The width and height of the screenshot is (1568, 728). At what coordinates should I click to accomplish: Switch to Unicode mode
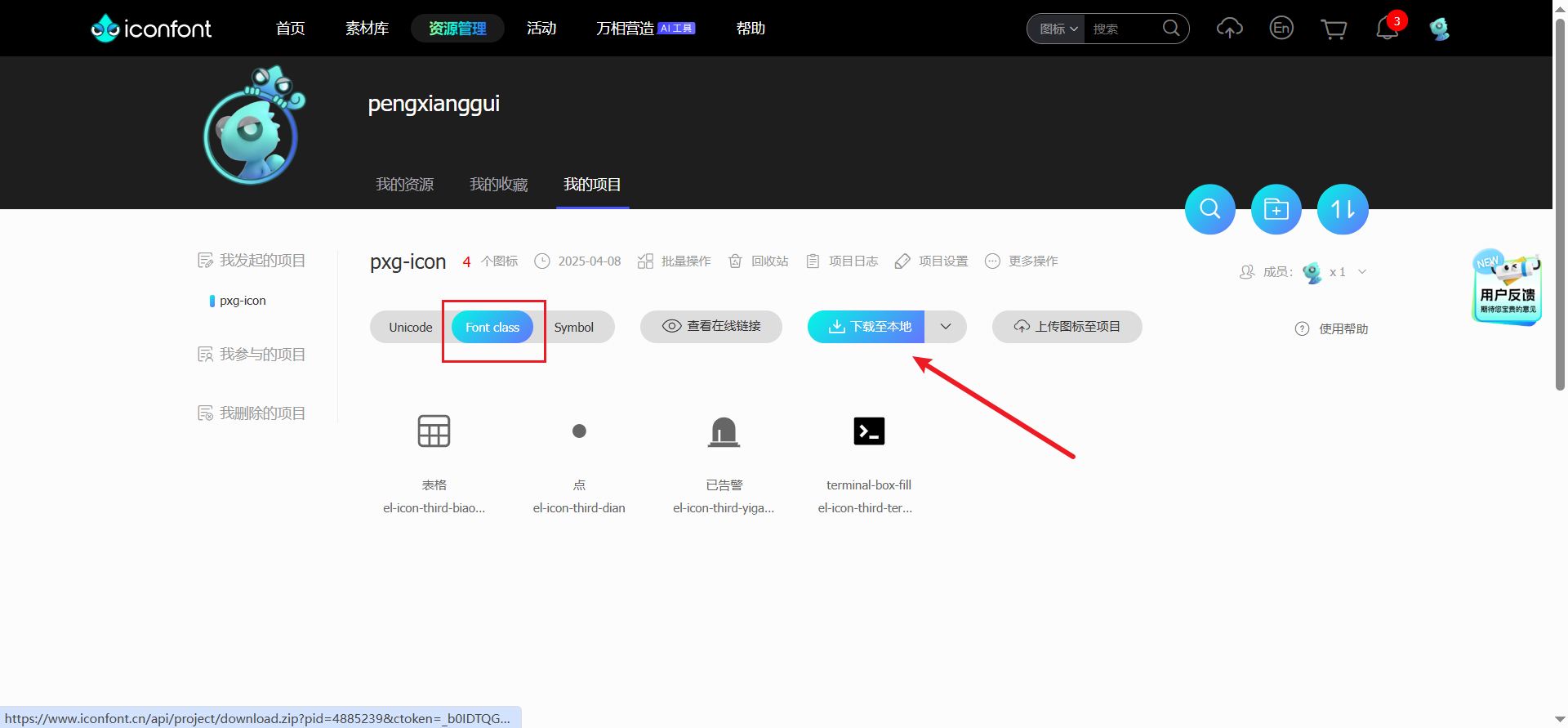pyautogui.click(x=411, y=327)
